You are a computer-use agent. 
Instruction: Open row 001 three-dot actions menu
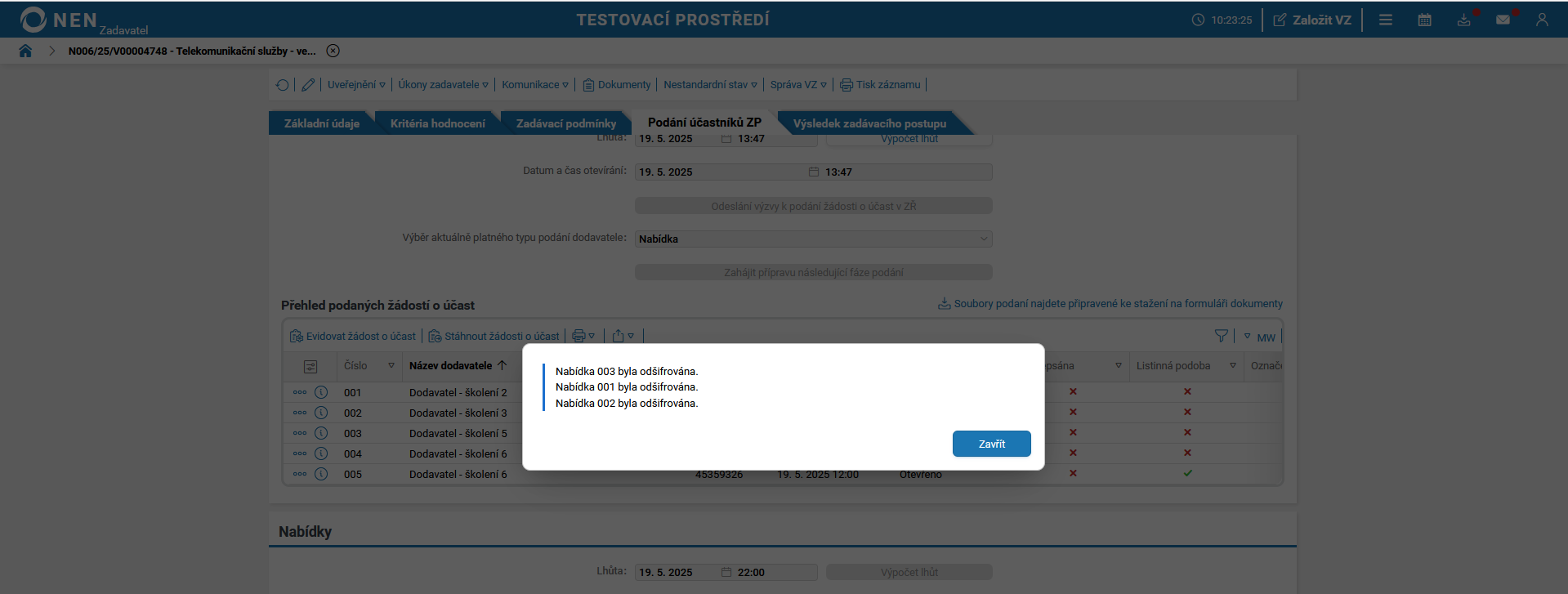[x=300, y=392]
